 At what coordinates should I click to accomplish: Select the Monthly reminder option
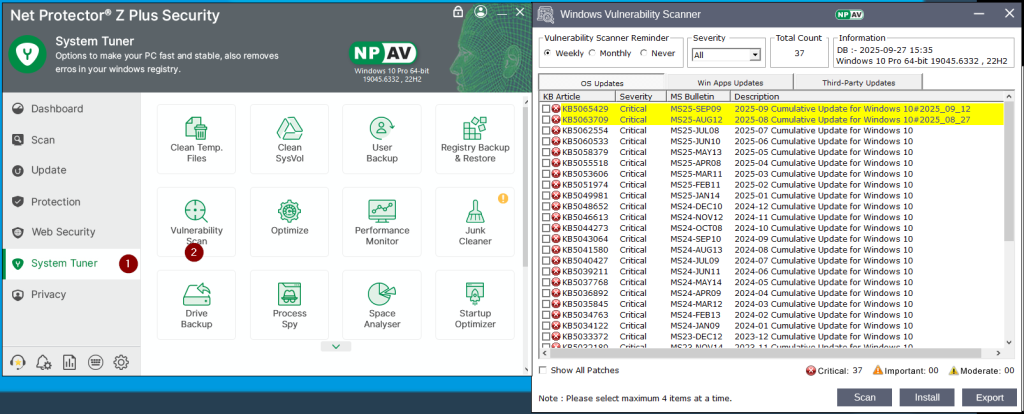pos(594,53)
